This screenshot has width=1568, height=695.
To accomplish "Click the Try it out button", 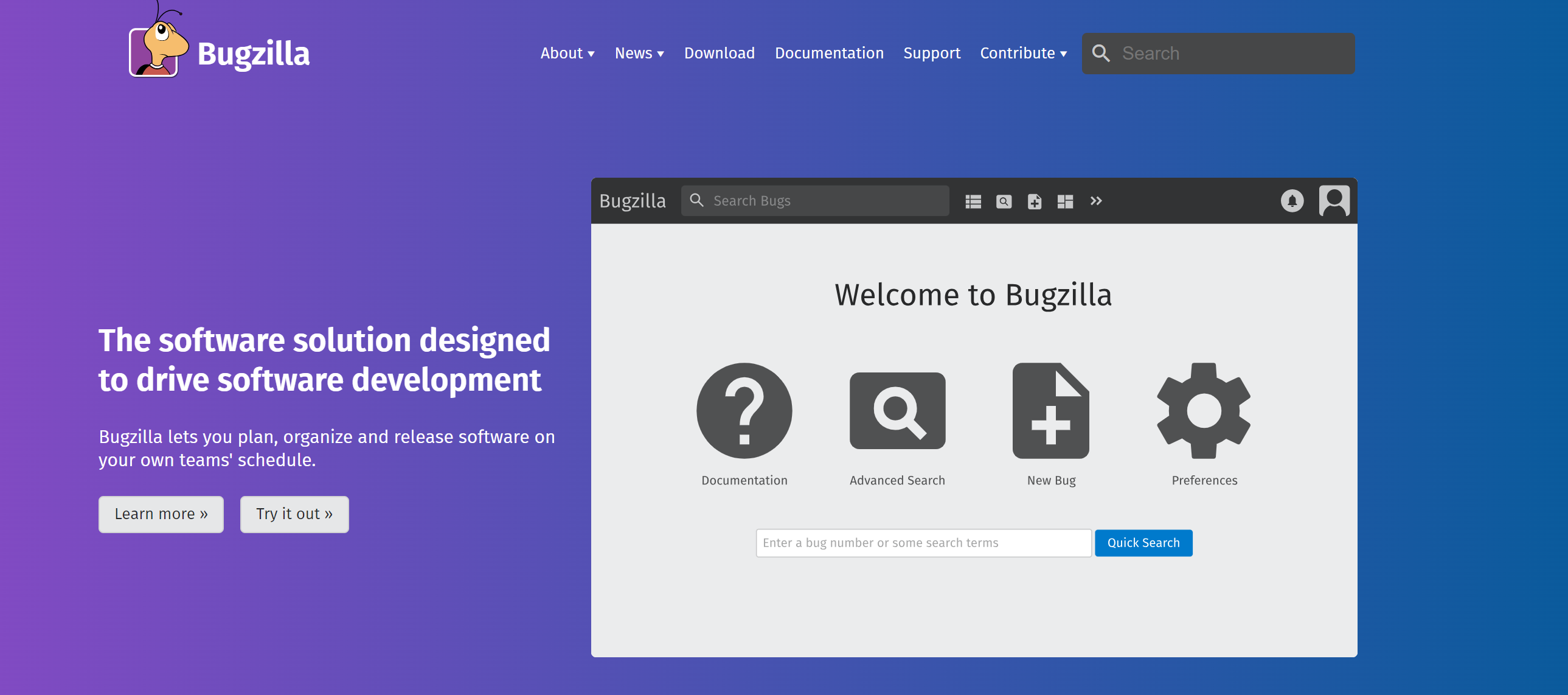I will pos(294,514).
